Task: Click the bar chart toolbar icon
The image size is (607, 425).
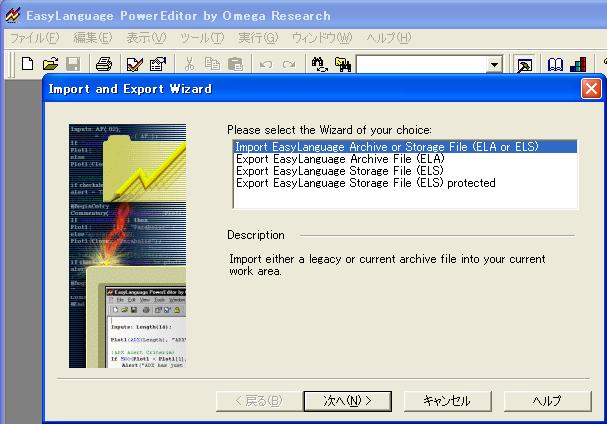Action: pyautogui.click(x=578, y=65)
